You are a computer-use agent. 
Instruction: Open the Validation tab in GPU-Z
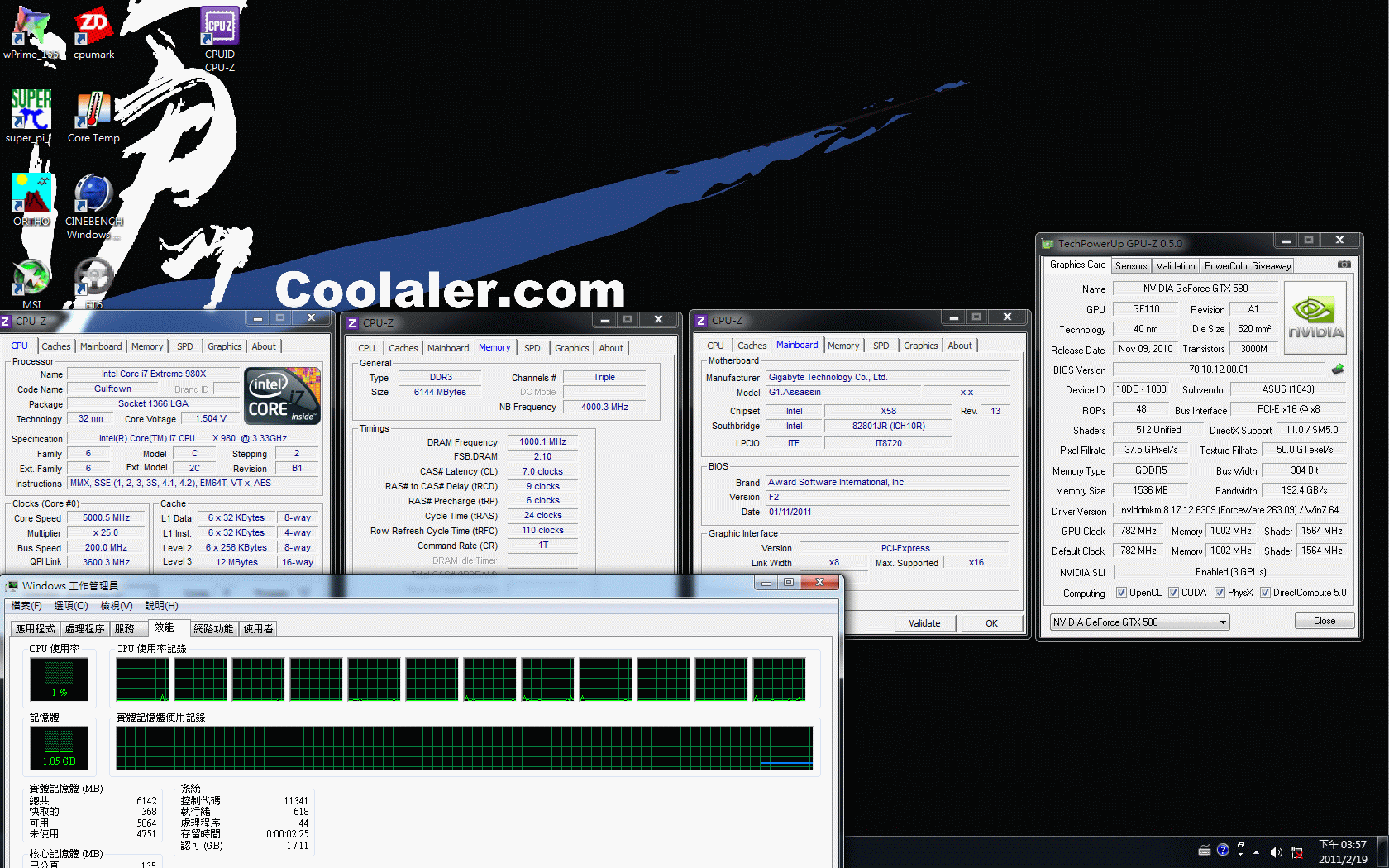(1176, 266)
